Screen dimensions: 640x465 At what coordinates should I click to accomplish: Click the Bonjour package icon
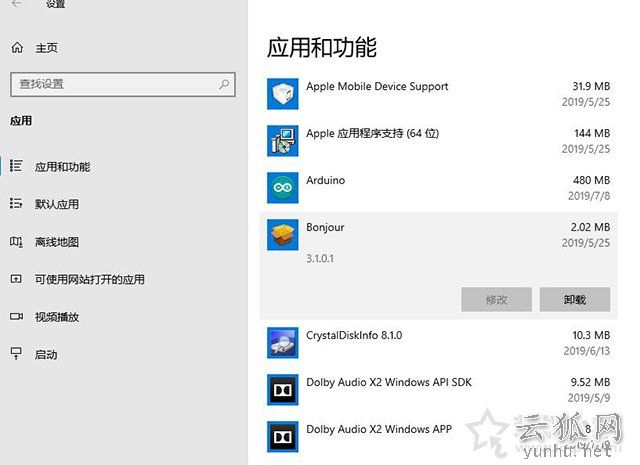(x=282, y=235)
